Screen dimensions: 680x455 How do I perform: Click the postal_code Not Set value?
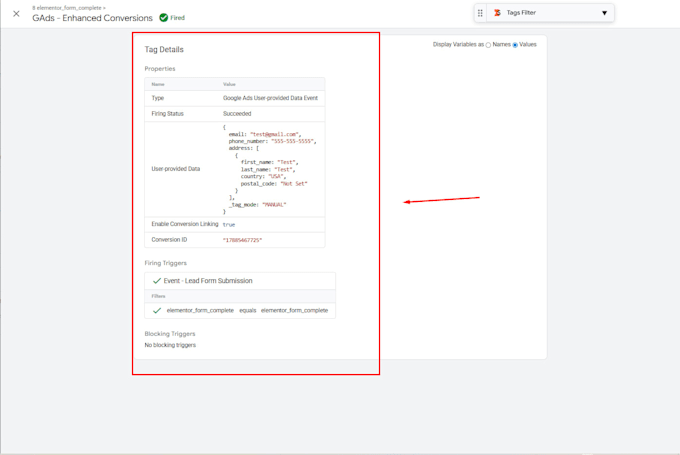pos(294,184)
